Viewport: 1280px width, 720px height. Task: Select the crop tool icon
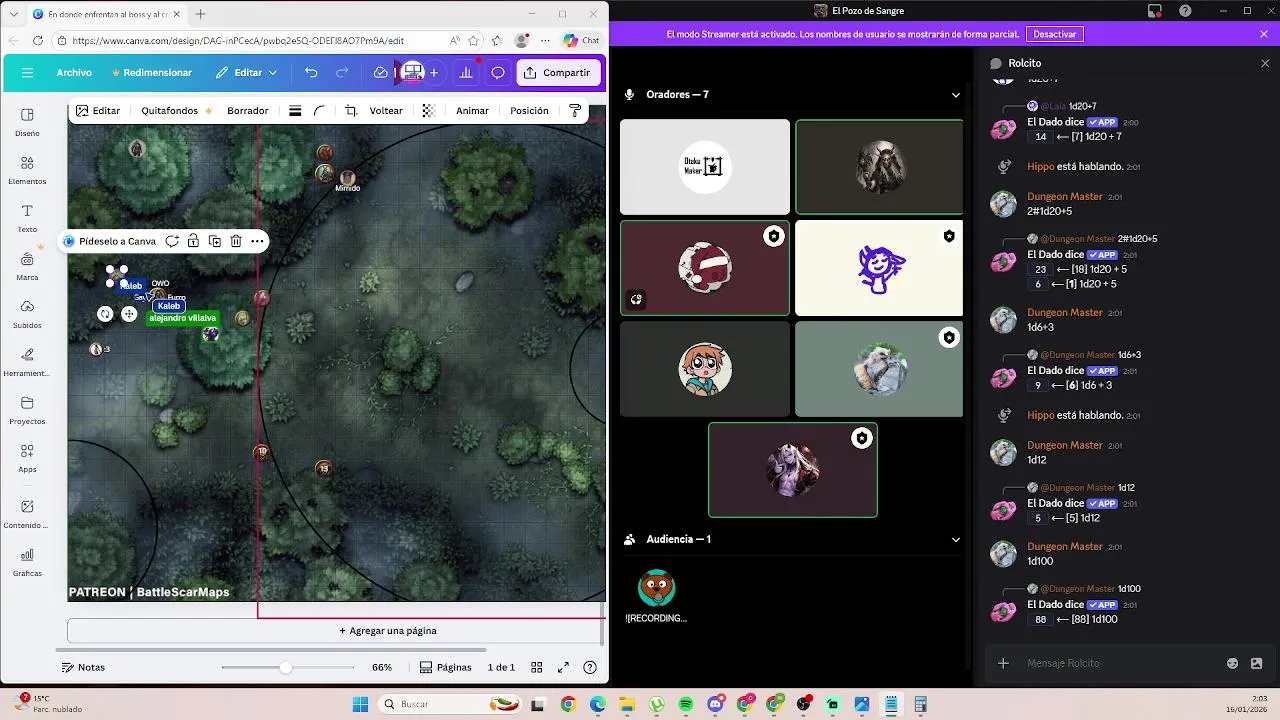351,111
